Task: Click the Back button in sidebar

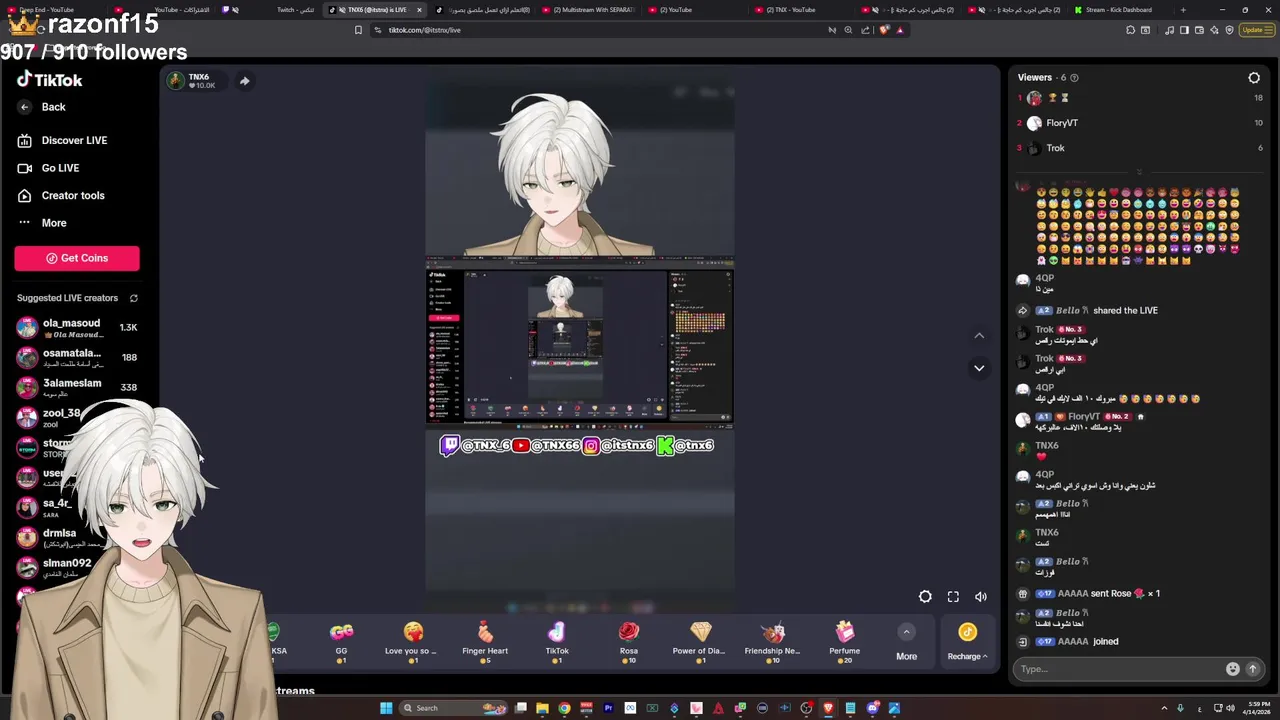Action: click(x=42, y=107)
